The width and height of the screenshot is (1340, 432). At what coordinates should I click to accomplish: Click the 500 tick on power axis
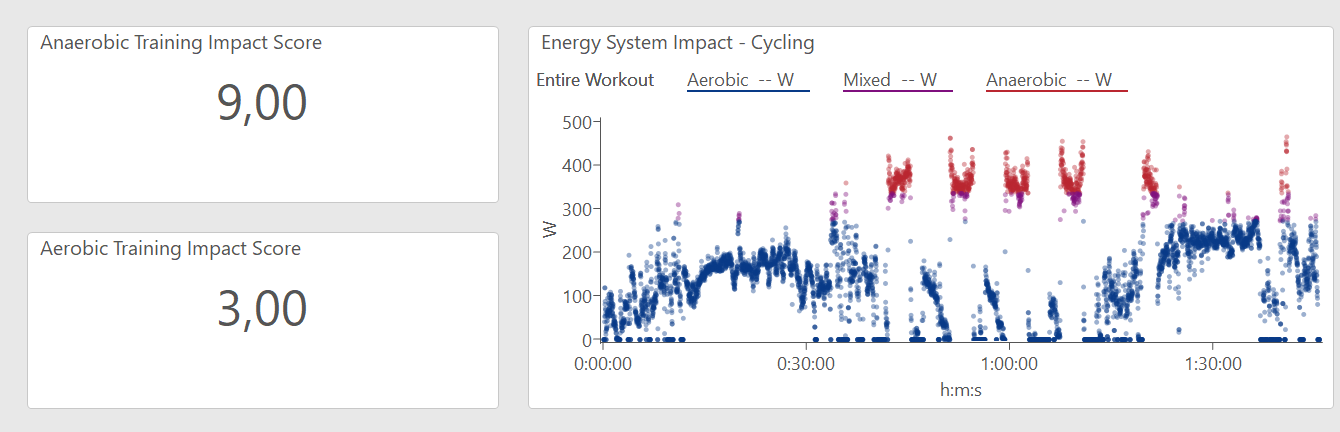[x=579, y=122]
